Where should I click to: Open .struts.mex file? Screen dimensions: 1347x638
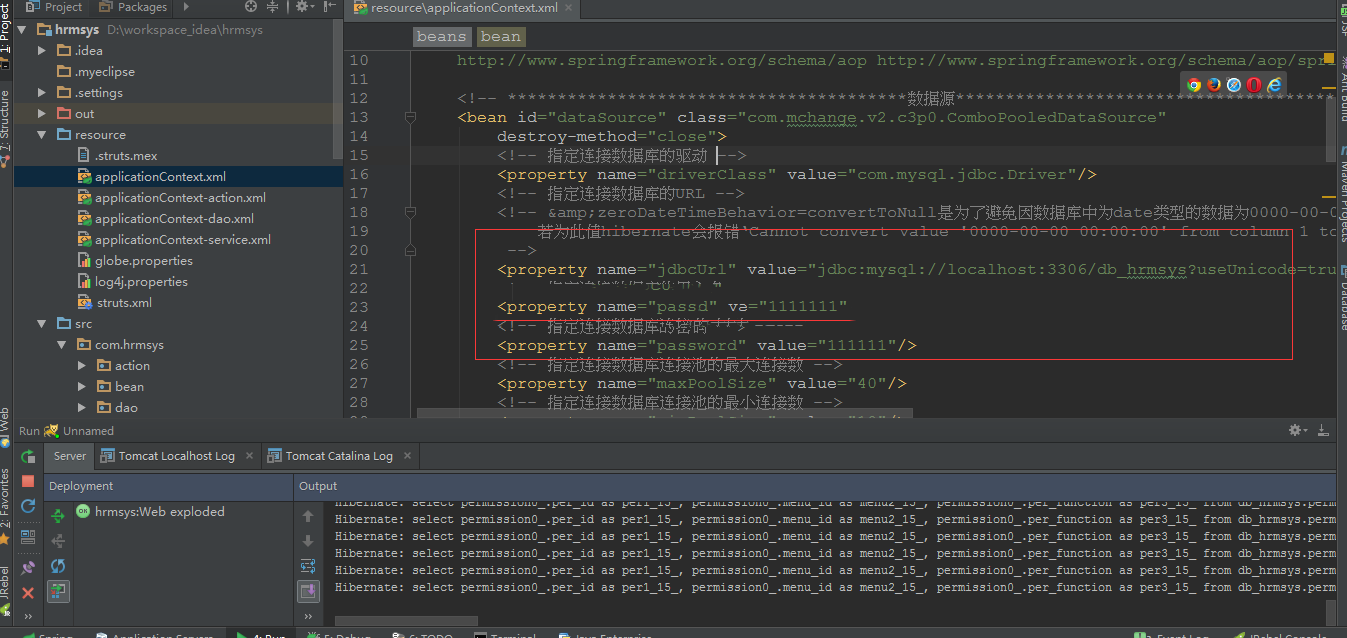(117, 156)
